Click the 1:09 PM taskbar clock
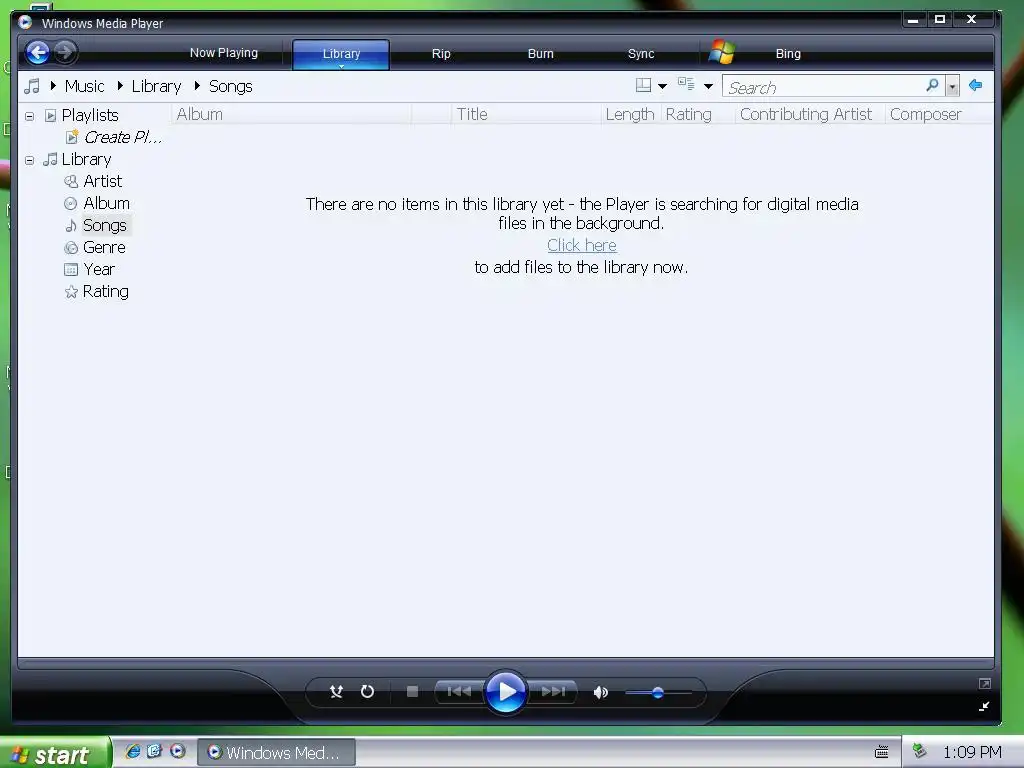This screenshot has width=1024, height=768. click(x=972, y=752)
